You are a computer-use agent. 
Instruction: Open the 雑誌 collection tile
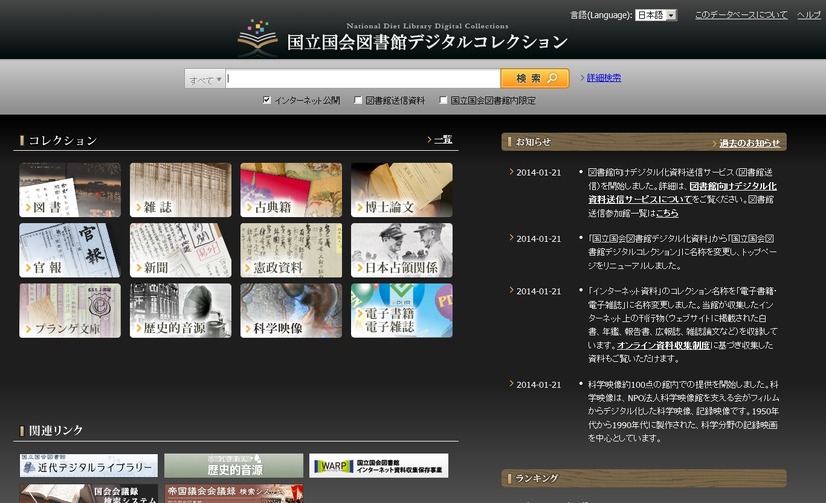click(181, 190)
